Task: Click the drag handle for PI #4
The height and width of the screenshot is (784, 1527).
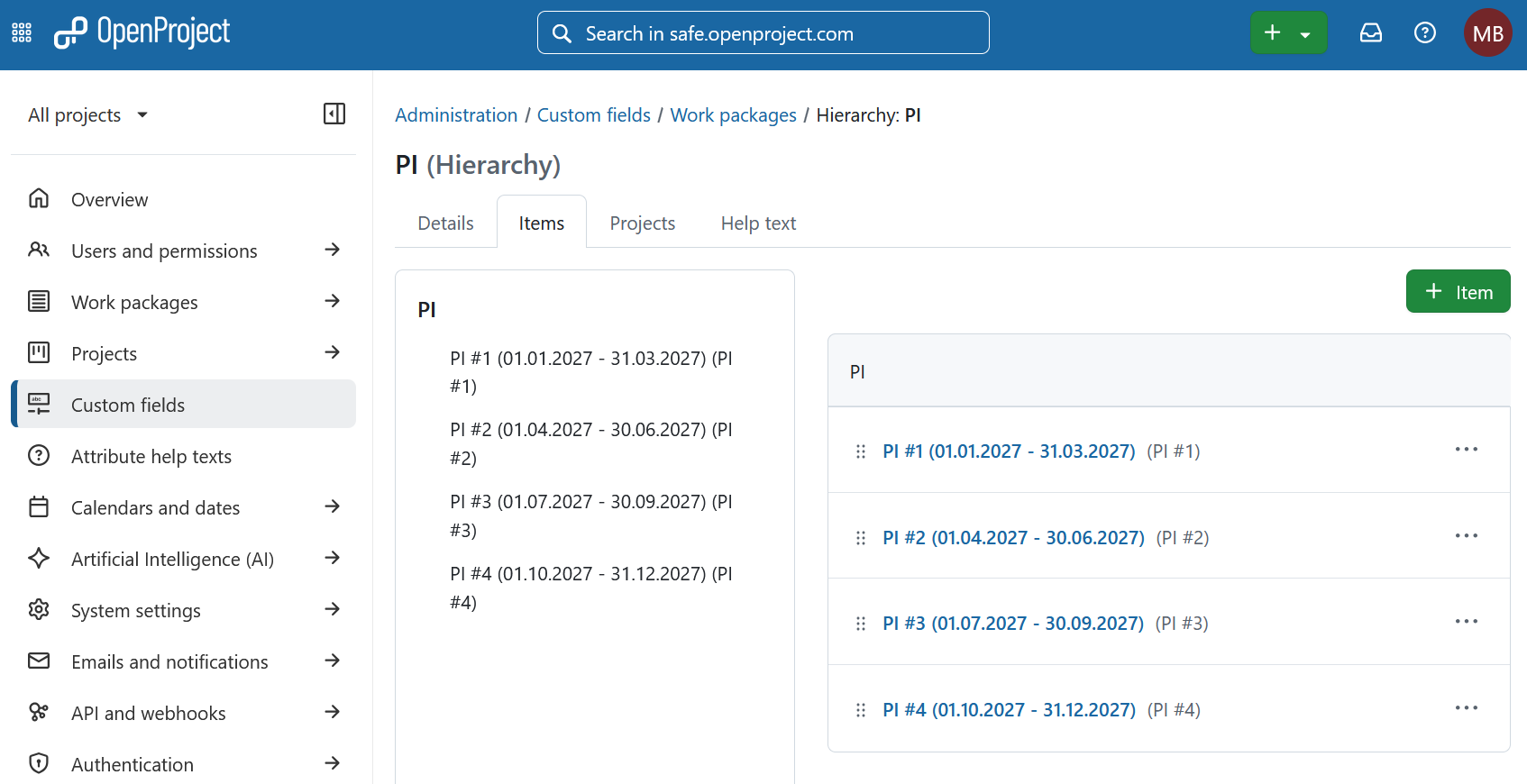Action: click(861, 710)
